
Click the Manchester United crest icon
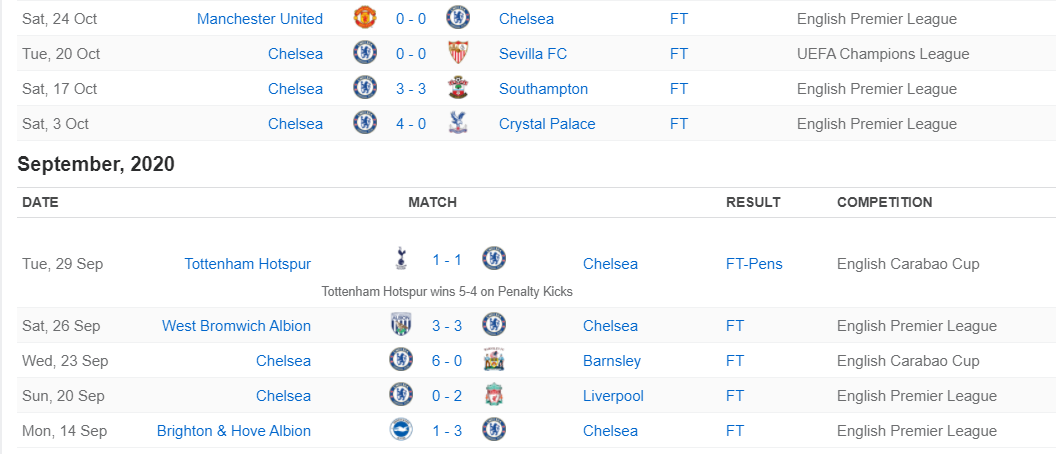(x=365, y=18)
